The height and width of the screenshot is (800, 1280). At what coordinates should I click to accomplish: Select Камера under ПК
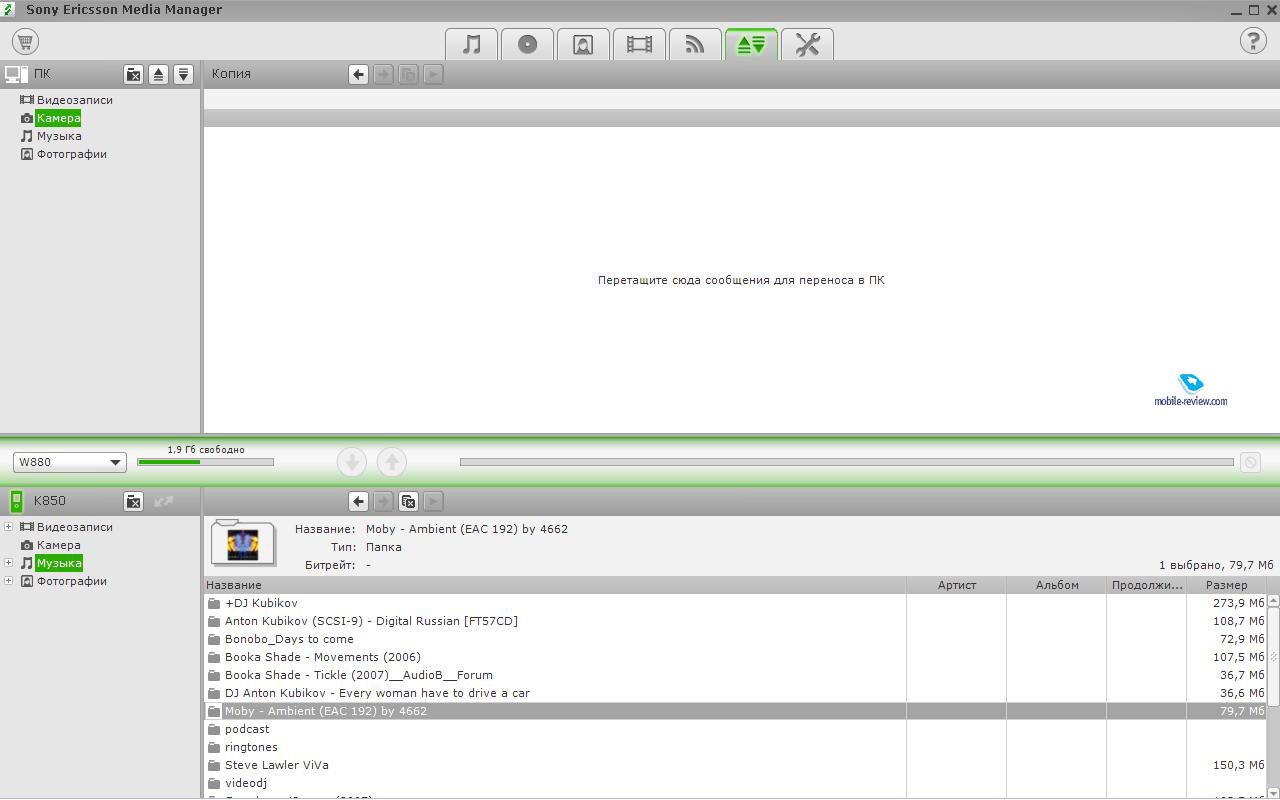tap(58, 118)
